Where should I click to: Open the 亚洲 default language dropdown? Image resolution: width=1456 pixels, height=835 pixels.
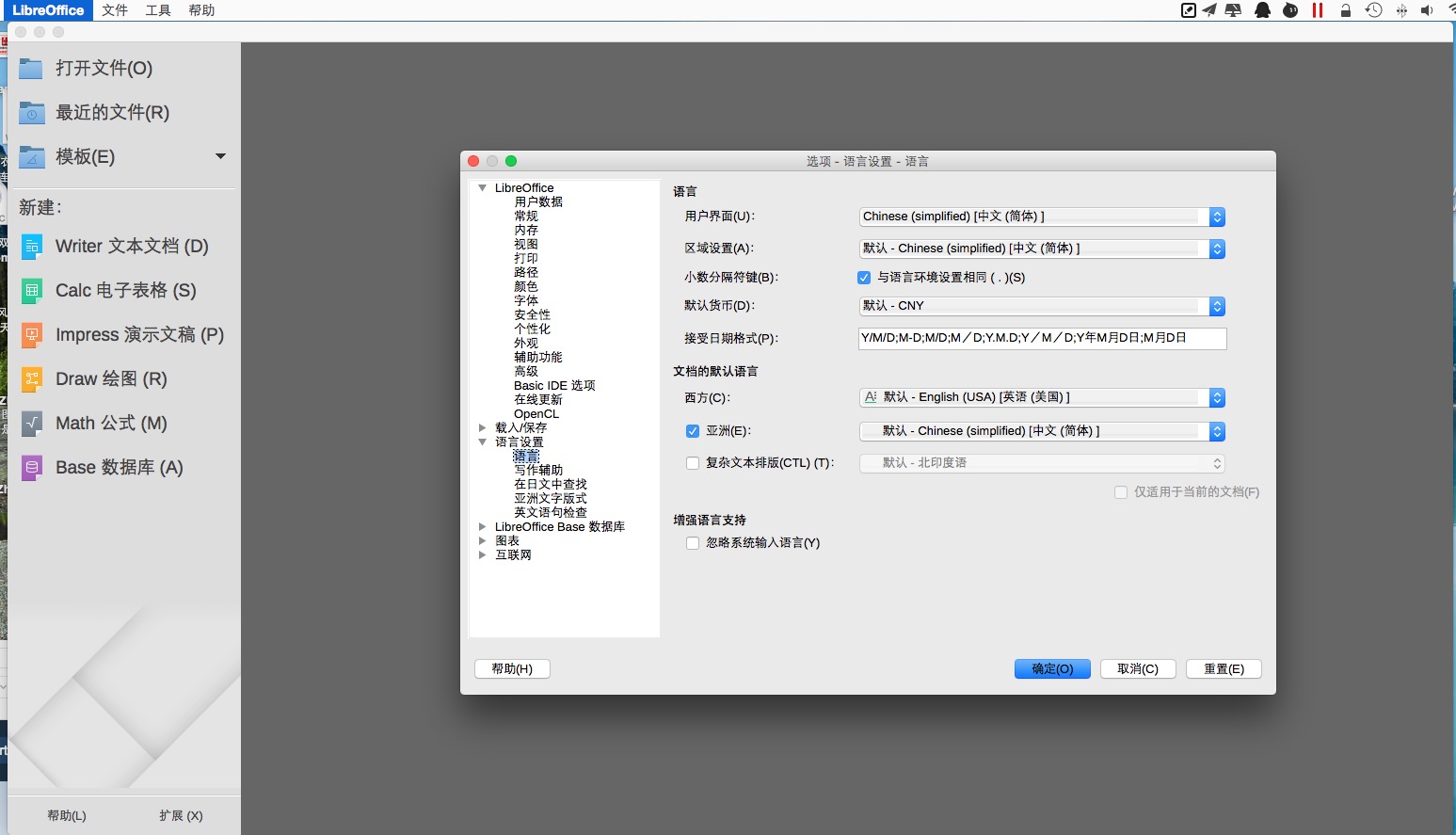pyautogui.click(x=1043, y=431)
